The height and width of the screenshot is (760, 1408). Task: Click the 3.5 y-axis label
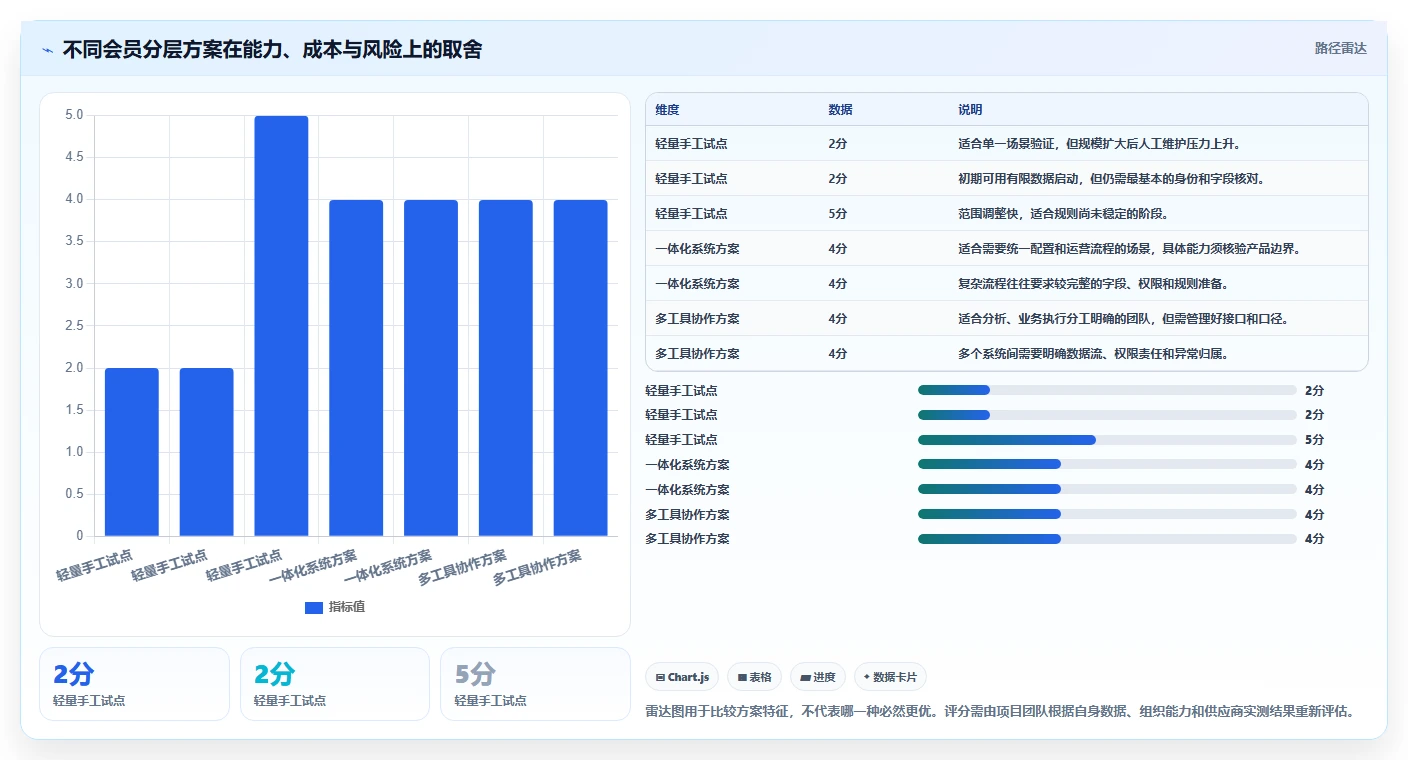pos(74,241)
